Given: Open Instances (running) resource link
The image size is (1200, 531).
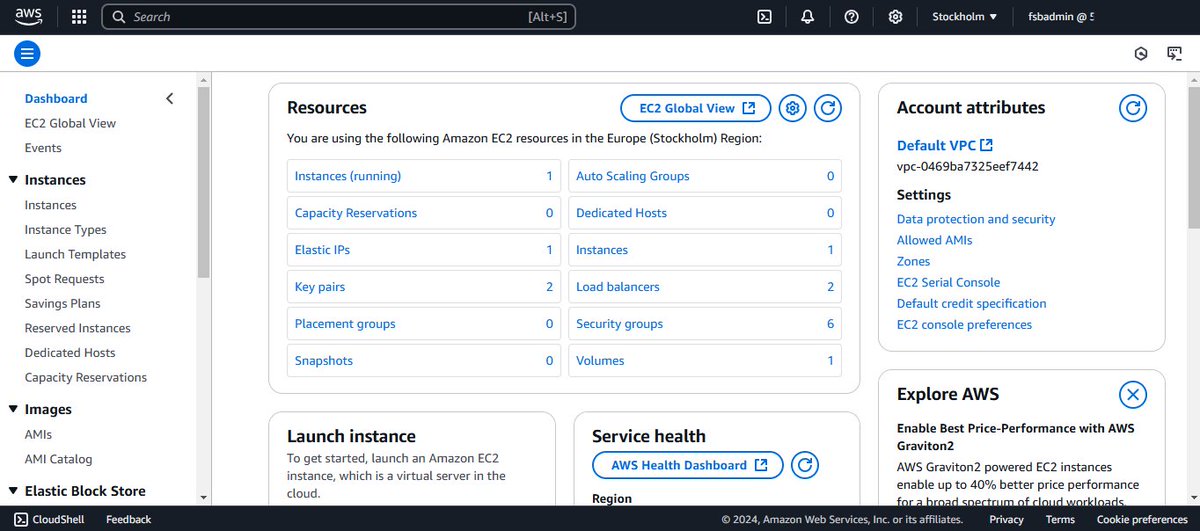Looking at the screenshot, I should coord(347,176).
